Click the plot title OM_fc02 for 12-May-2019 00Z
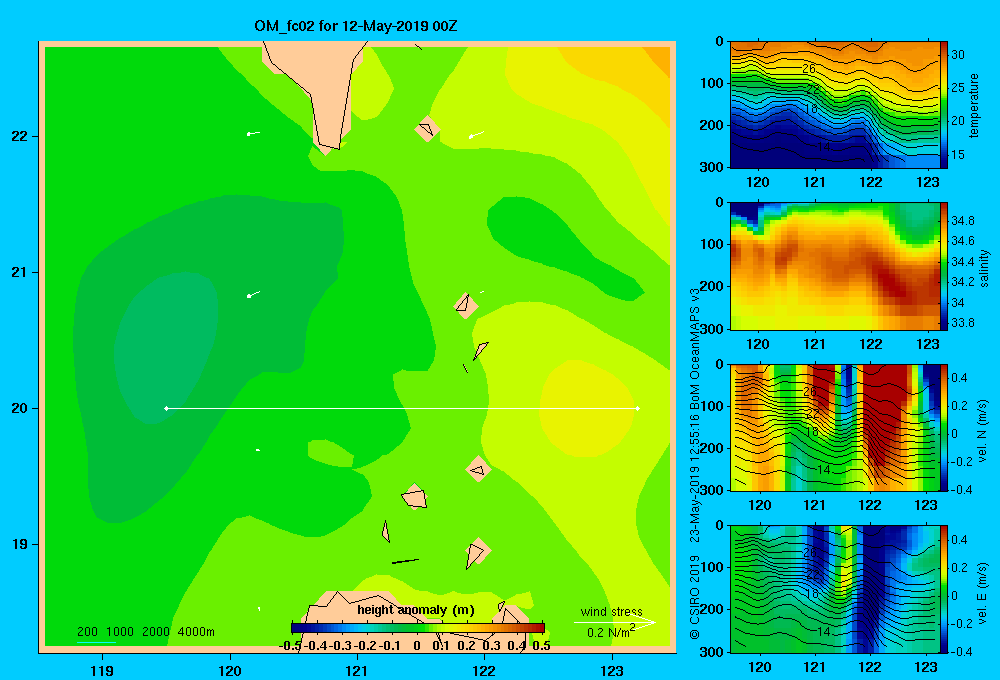 click(x=355, y=26)
